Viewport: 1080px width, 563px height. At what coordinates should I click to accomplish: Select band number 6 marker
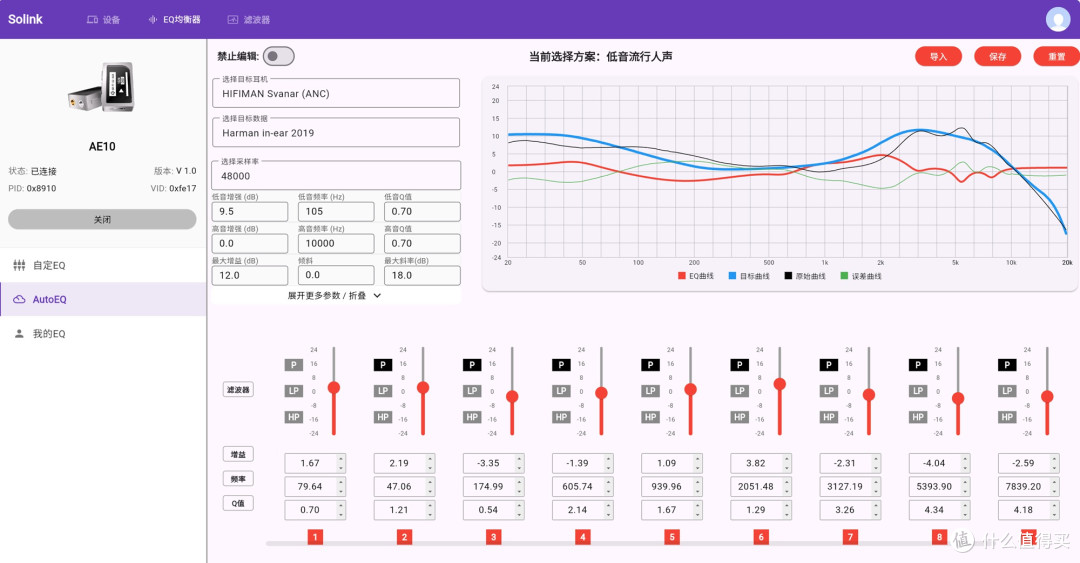pyautogui.click(x=761, y=537)
